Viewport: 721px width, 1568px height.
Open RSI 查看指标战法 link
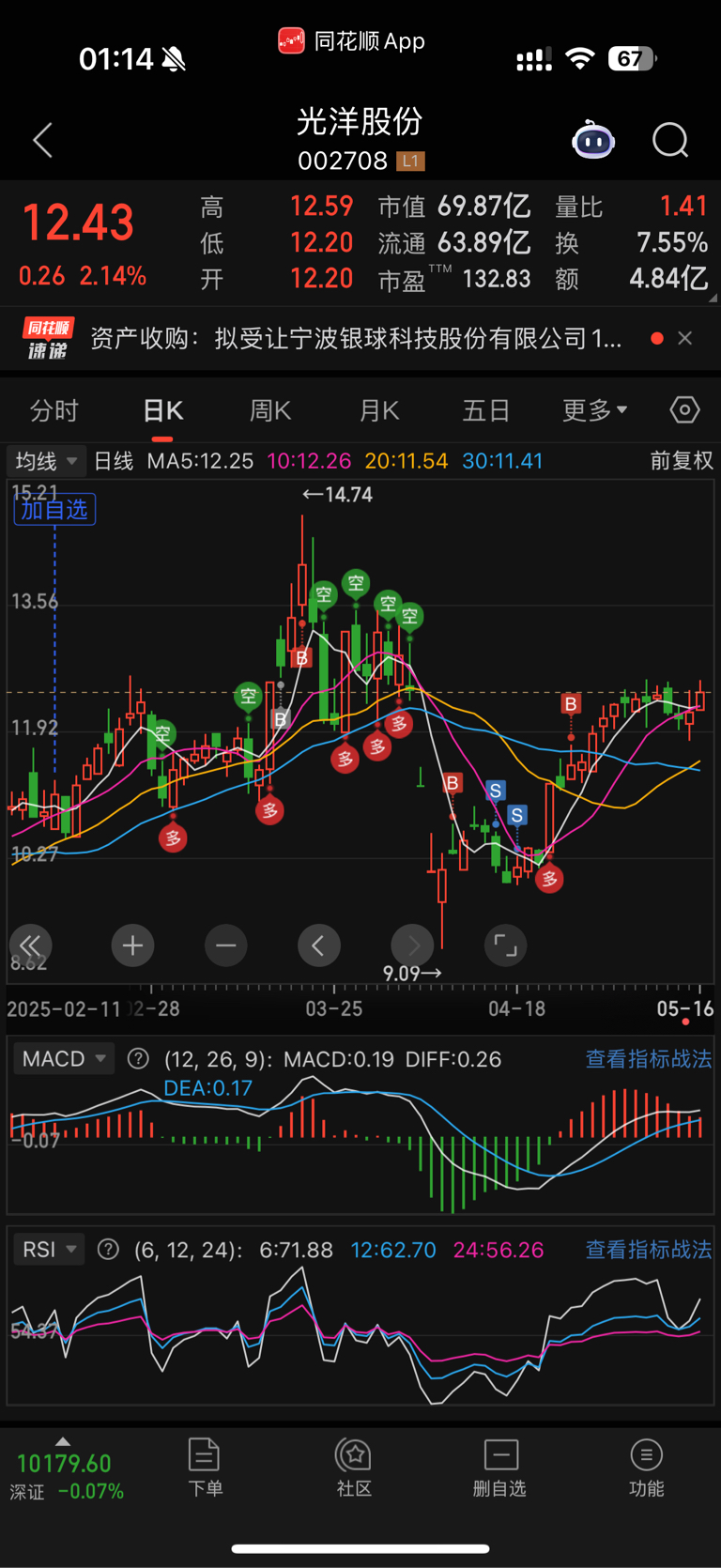click(649, 1250)
